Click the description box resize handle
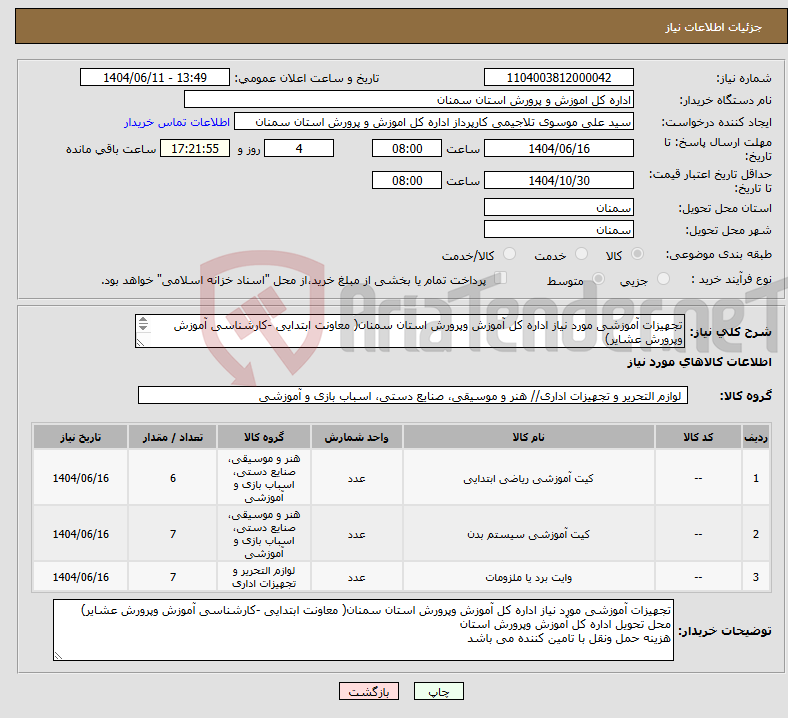 point(140,342)
